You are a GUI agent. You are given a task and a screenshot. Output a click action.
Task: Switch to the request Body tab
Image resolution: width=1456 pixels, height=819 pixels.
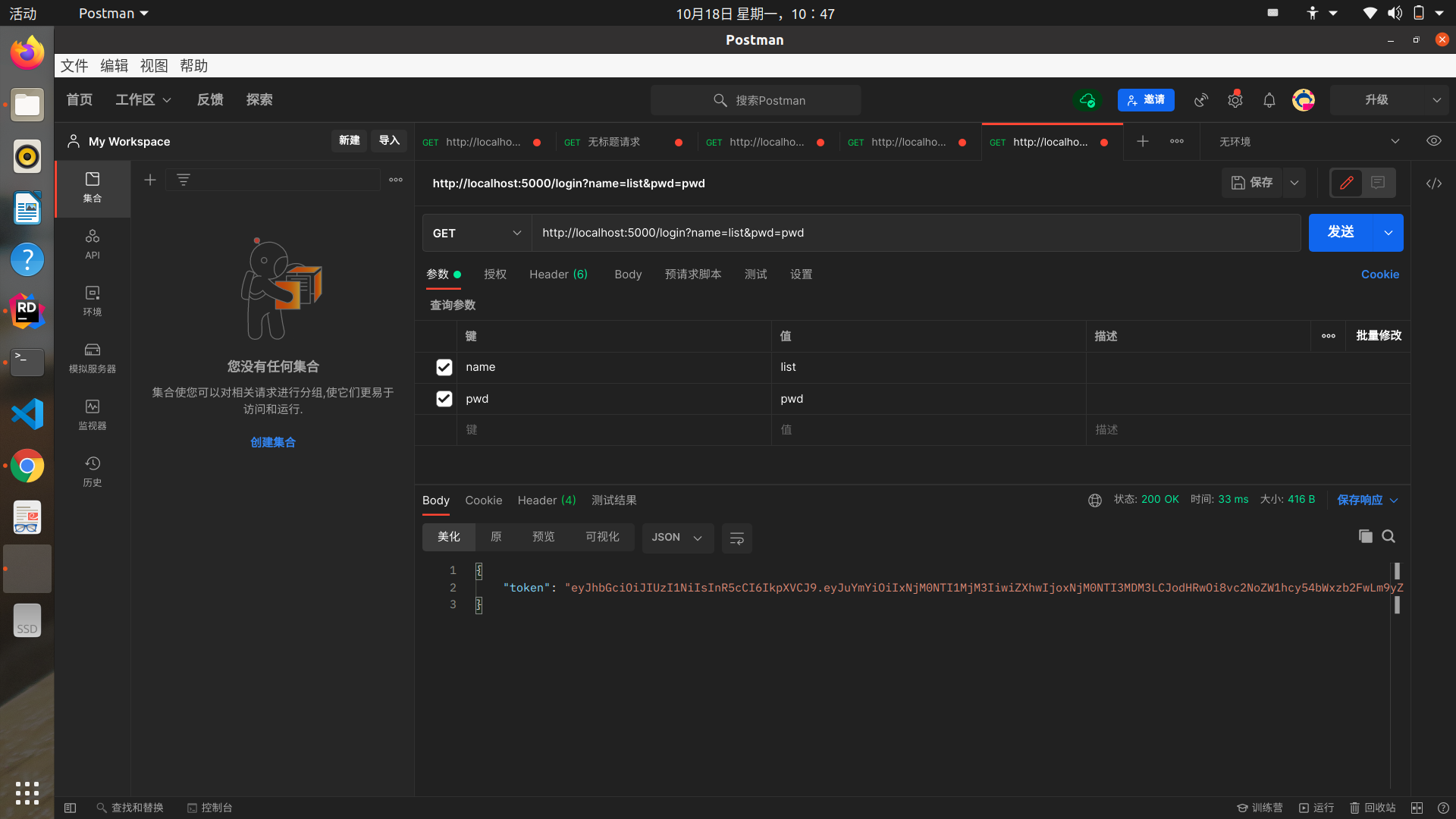[x=628, y=275]
